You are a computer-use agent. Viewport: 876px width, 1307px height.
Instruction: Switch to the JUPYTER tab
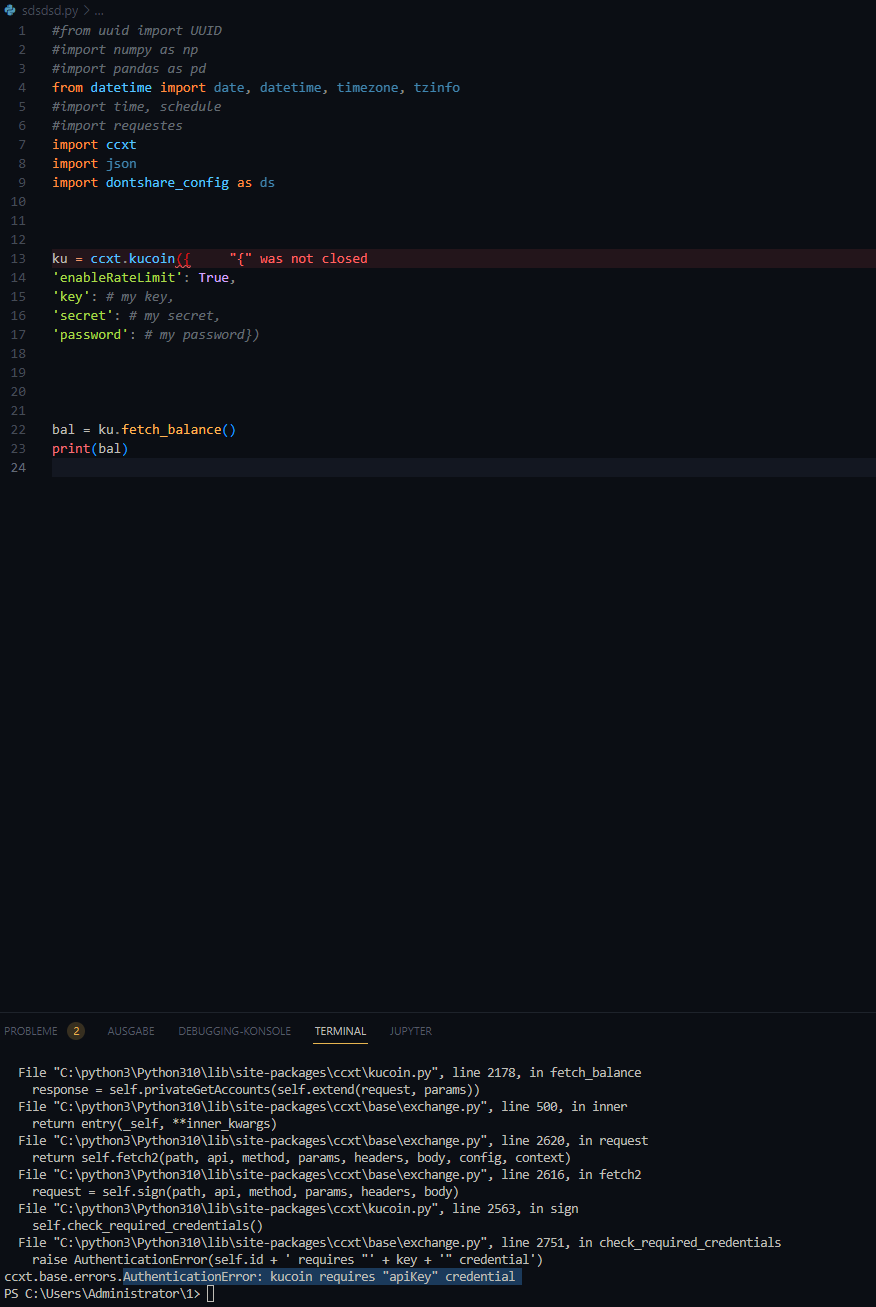(410, 1031)
